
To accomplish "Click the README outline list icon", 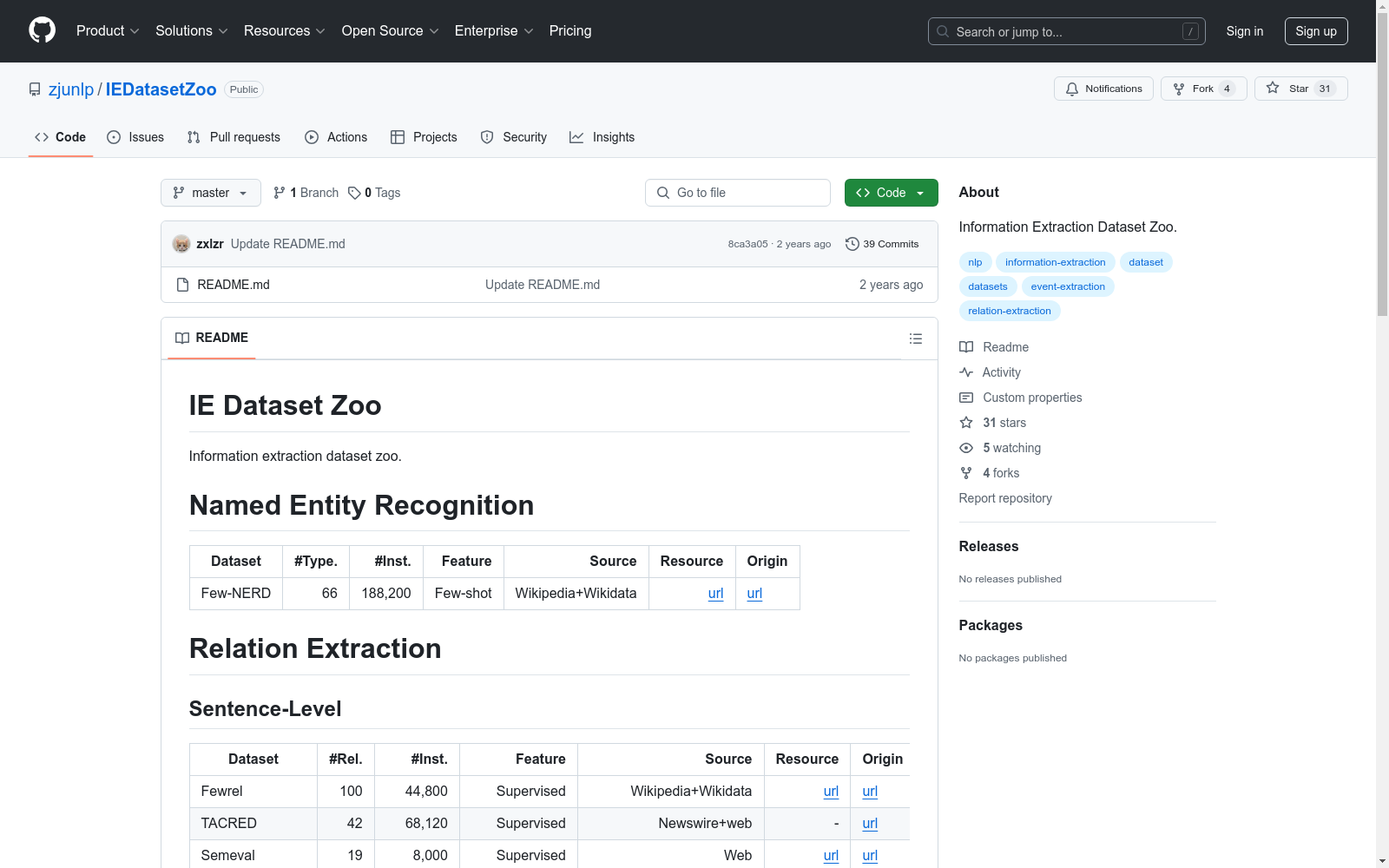I will pyautogui.click(x=915, y=339).
